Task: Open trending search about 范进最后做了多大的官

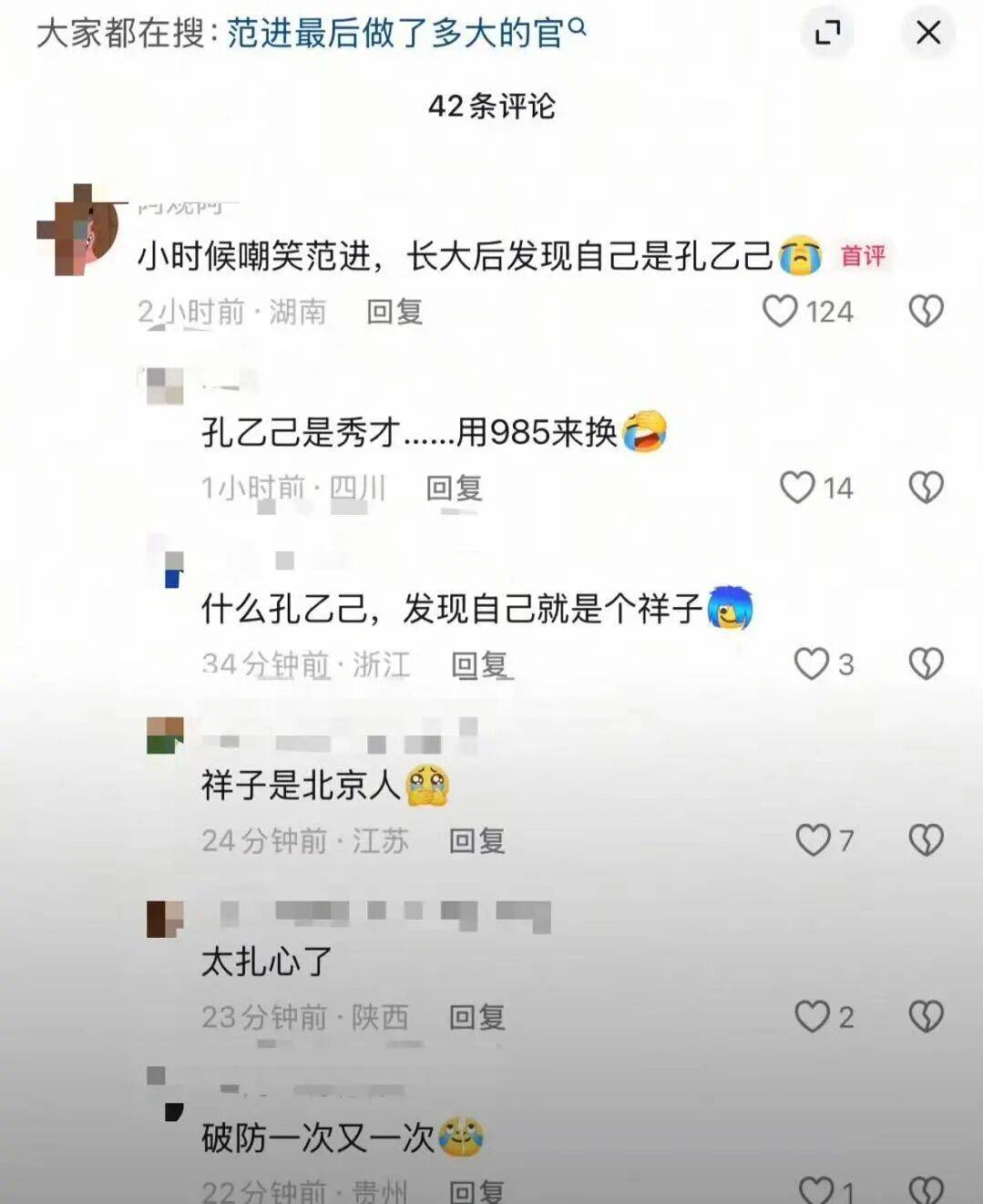Action: (x=406, y=33)
